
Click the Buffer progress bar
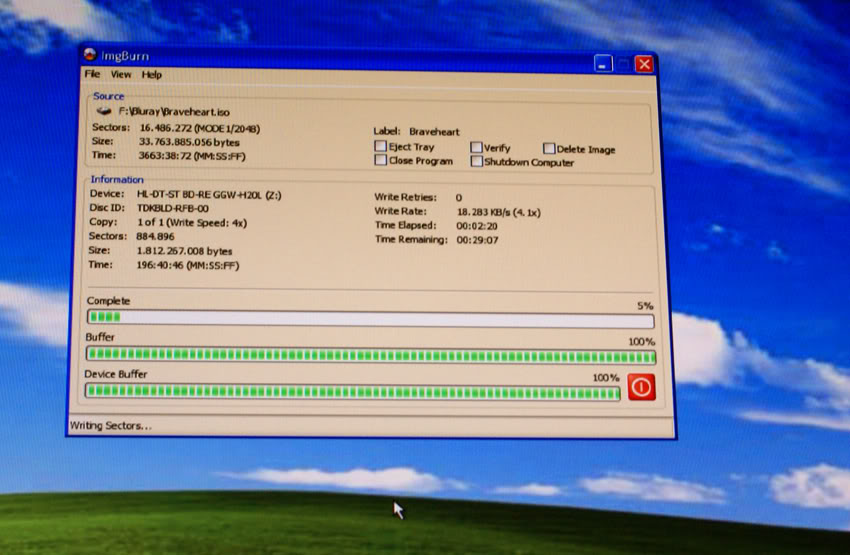[x=370, y=355]
